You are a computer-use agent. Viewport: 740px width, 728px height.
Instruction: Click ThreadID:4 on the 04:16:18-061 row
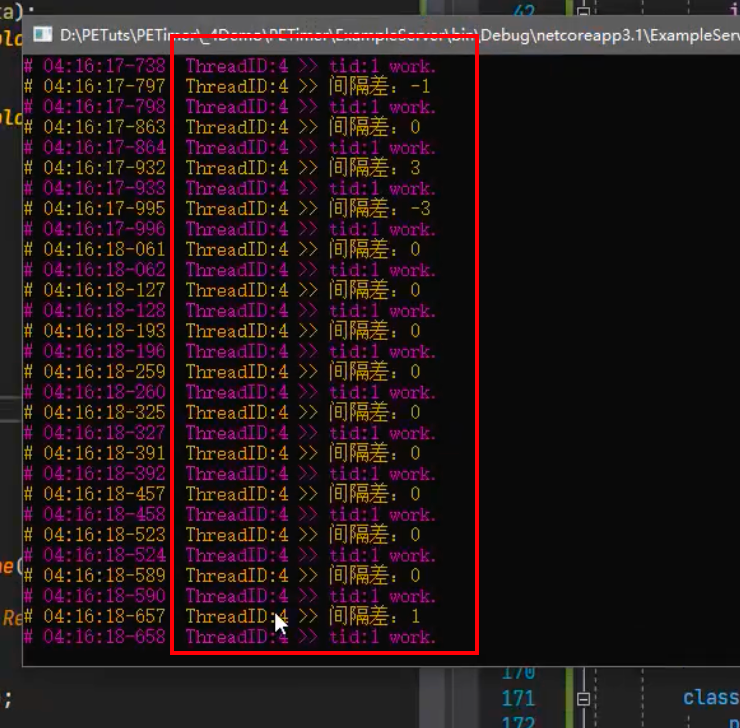click(237, 249)
